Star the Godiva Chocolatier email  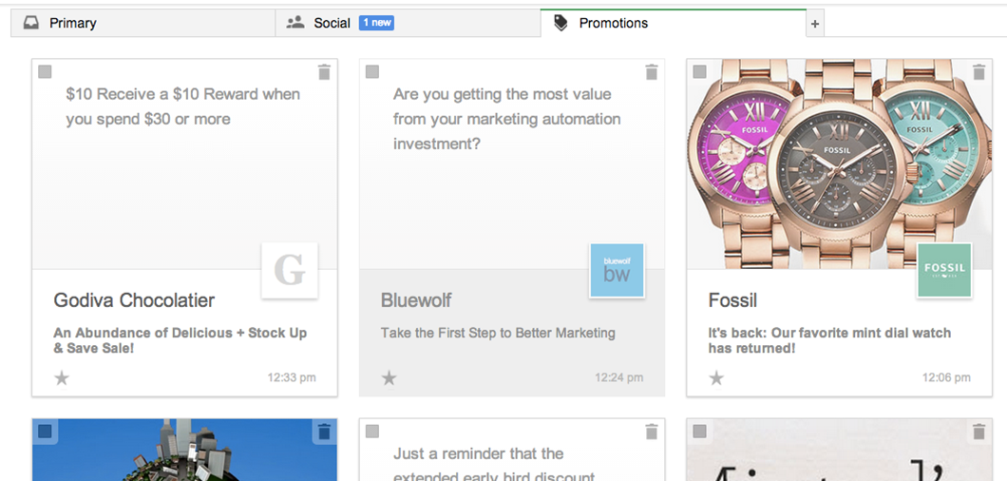coord(62,378)
